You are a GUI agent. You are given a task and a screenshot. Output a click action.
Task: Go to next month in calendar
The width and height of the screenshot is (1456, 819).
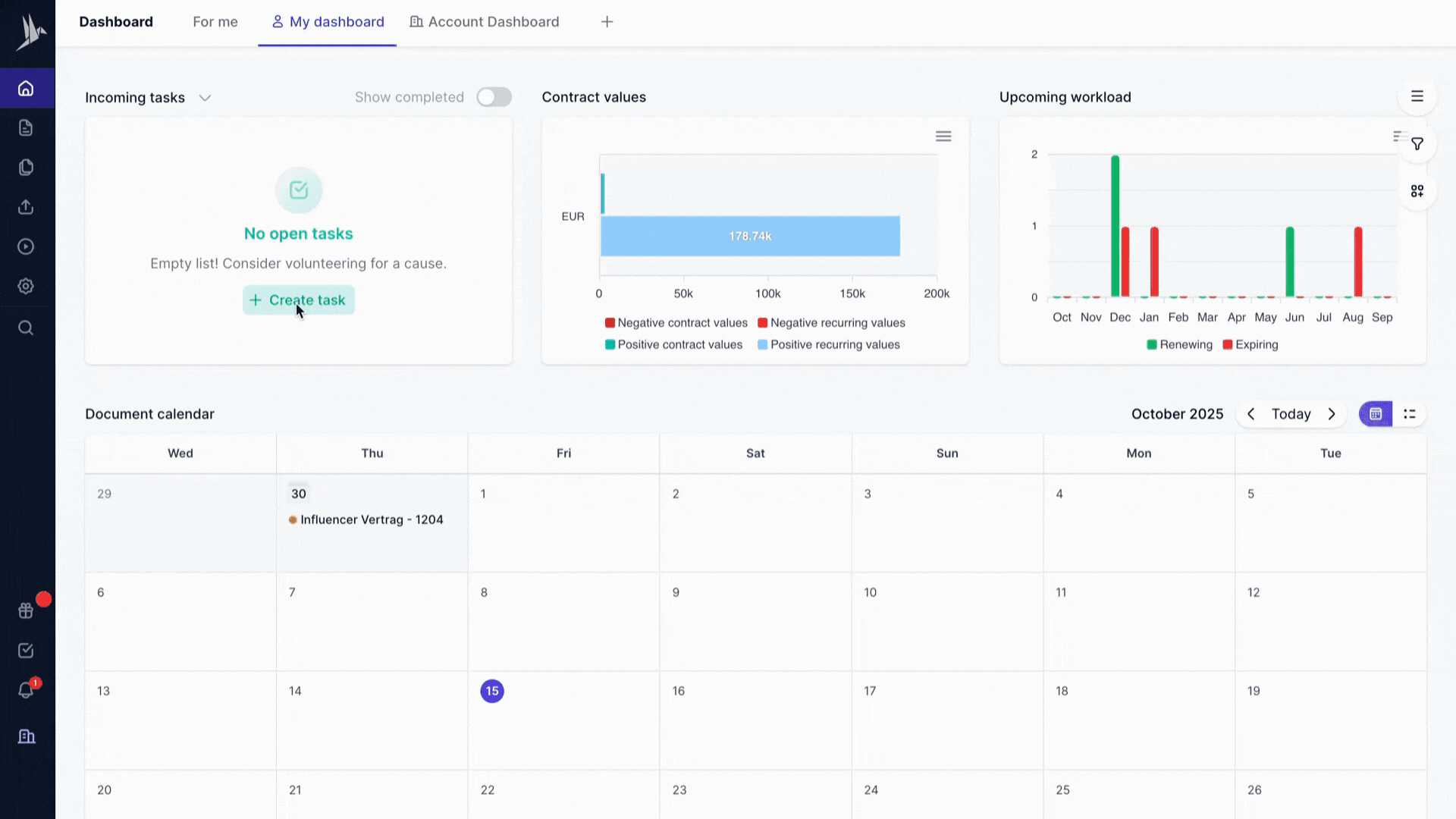tap(1332, 414)
